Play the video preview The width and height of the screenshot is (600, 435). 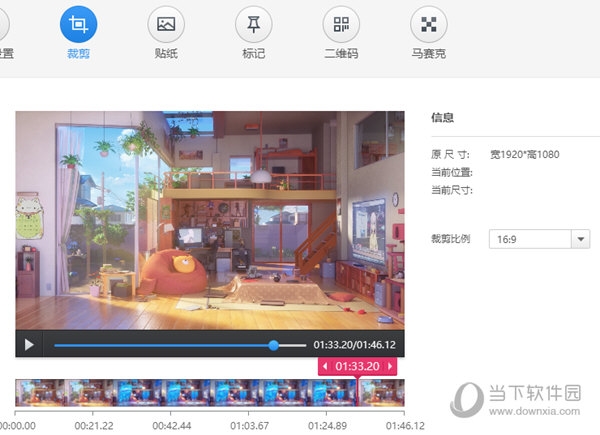pos(29,345)
